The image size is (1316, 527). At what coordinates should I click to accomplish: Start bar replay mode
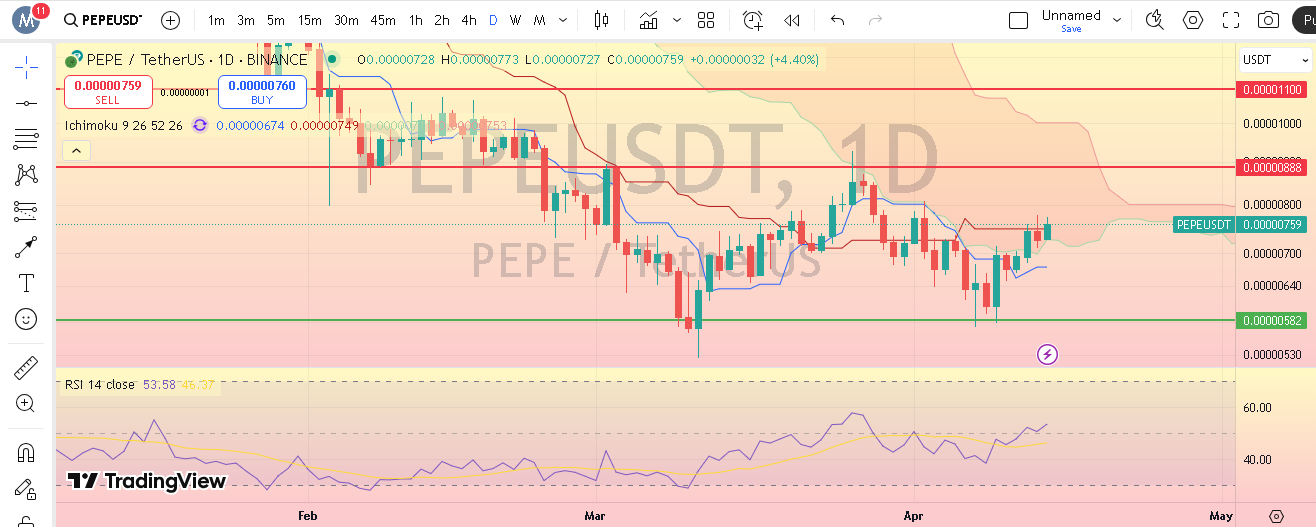click(x=792, y=20)
